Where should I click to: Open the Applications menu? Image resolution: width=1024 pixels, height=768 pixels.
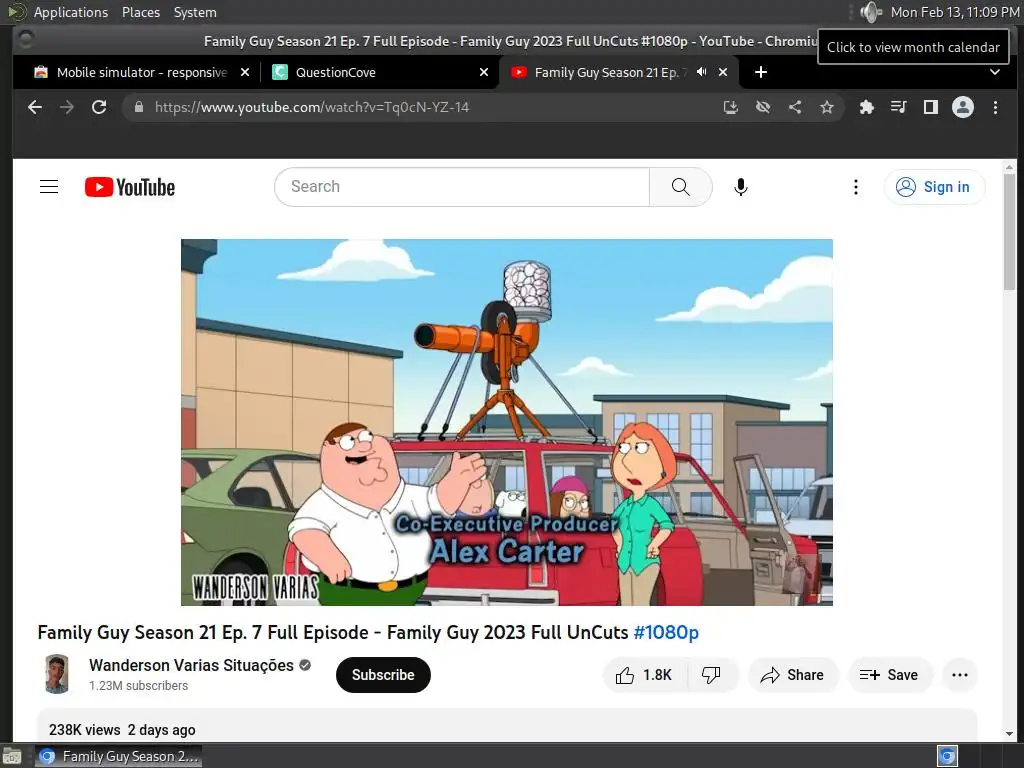tap(71, 12)
